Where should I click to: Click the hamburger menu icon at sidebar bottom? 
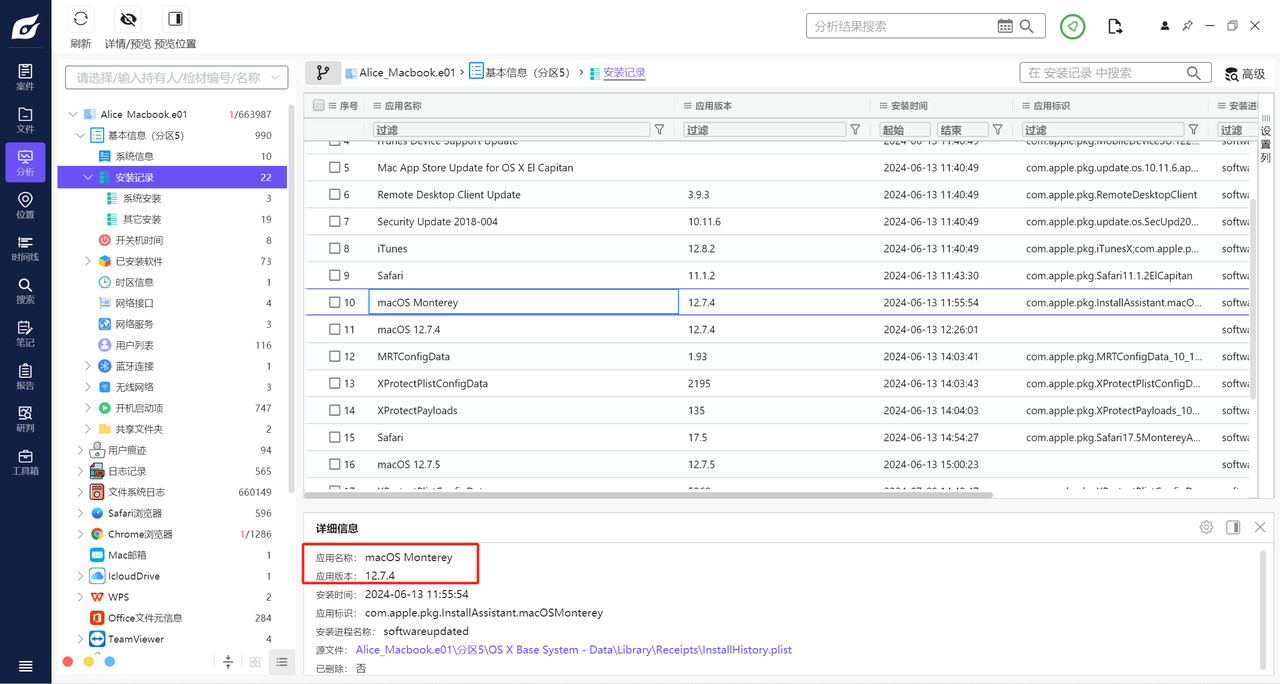pyautogui.click(x=26, y=666)
